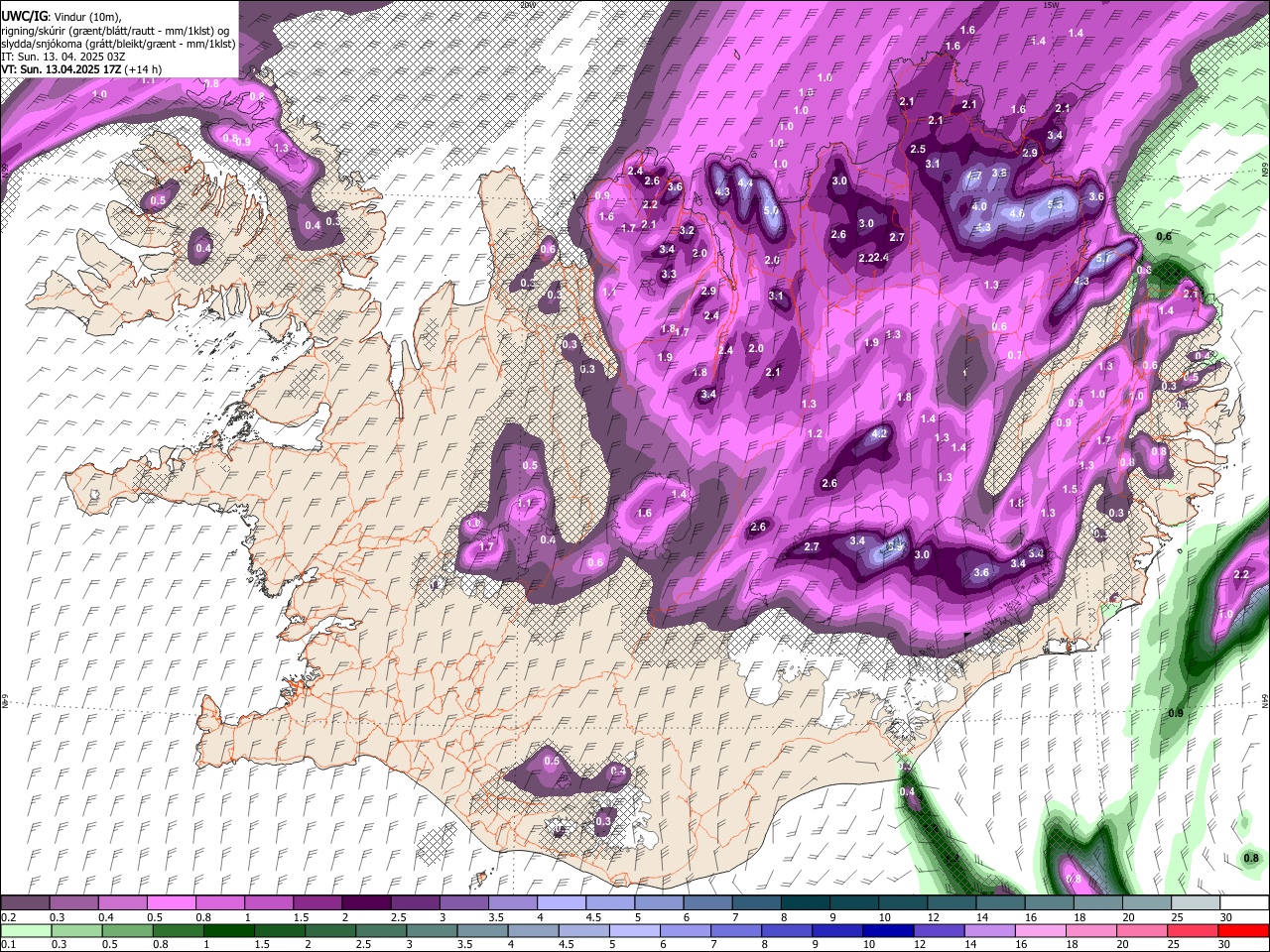1270x952 pixels.
Task: Click the '4.4' snowfall value on the map
Action: [x=746, y=183]
